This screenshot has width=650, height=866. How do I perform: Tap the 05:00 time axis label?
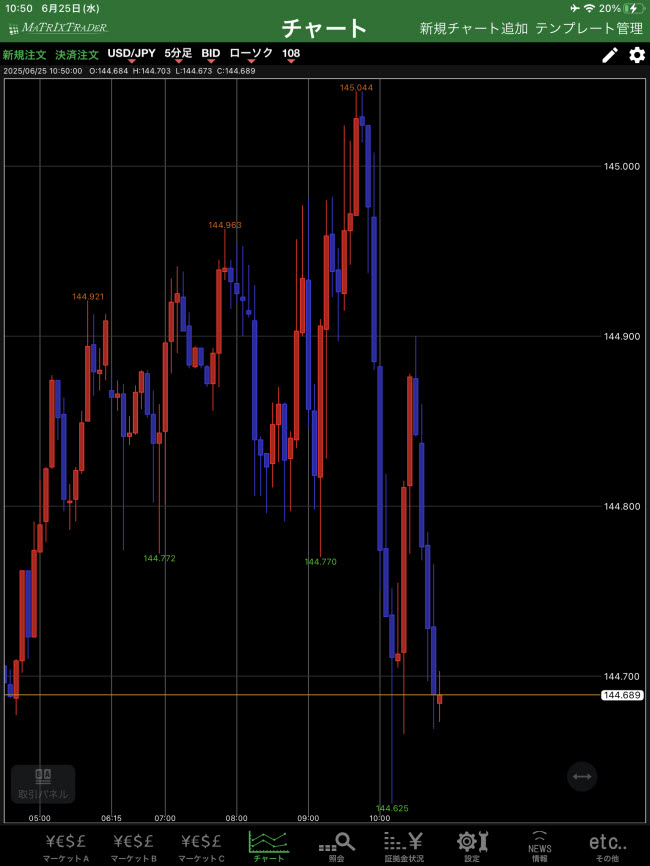click(39, 818)
